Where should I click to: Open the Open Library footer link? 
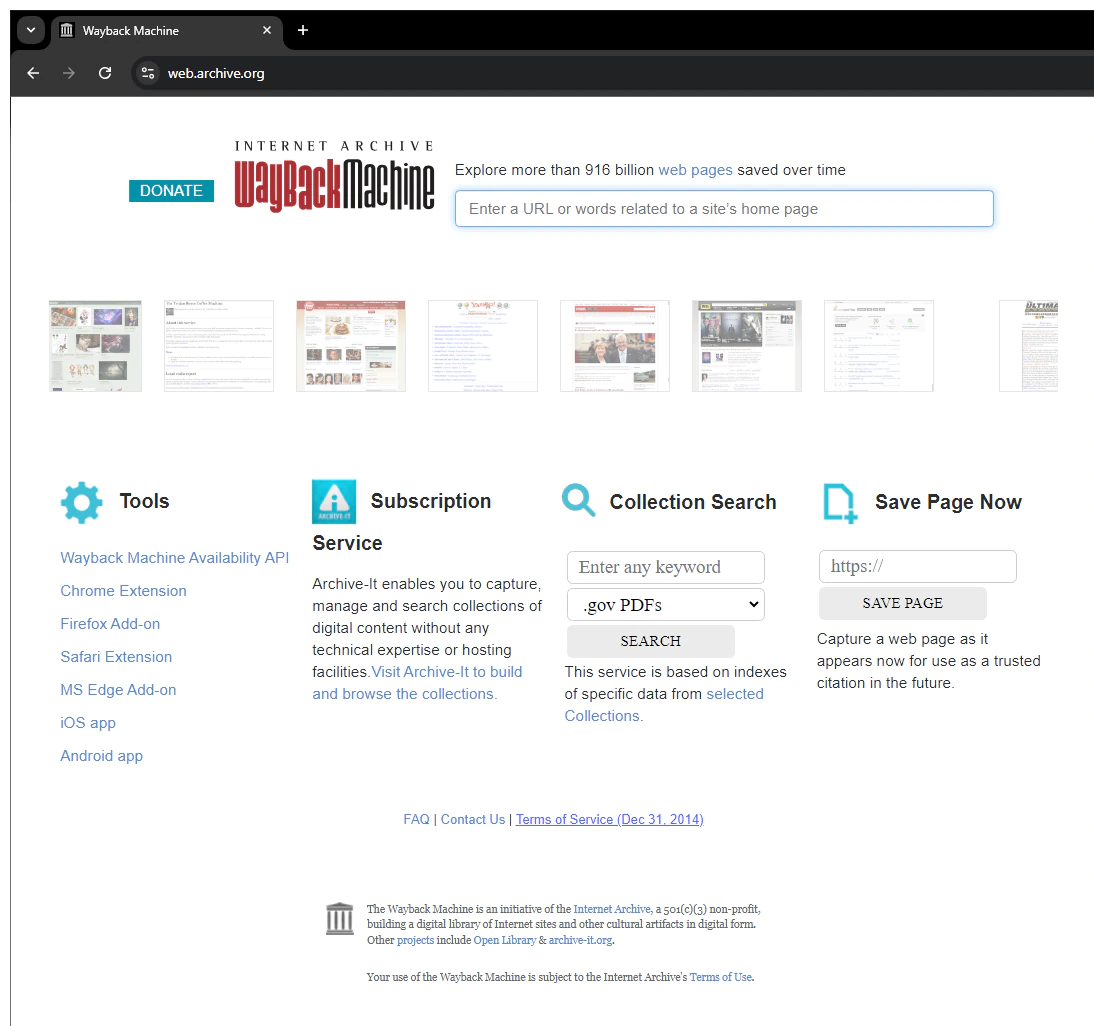(x=504, y=940)
